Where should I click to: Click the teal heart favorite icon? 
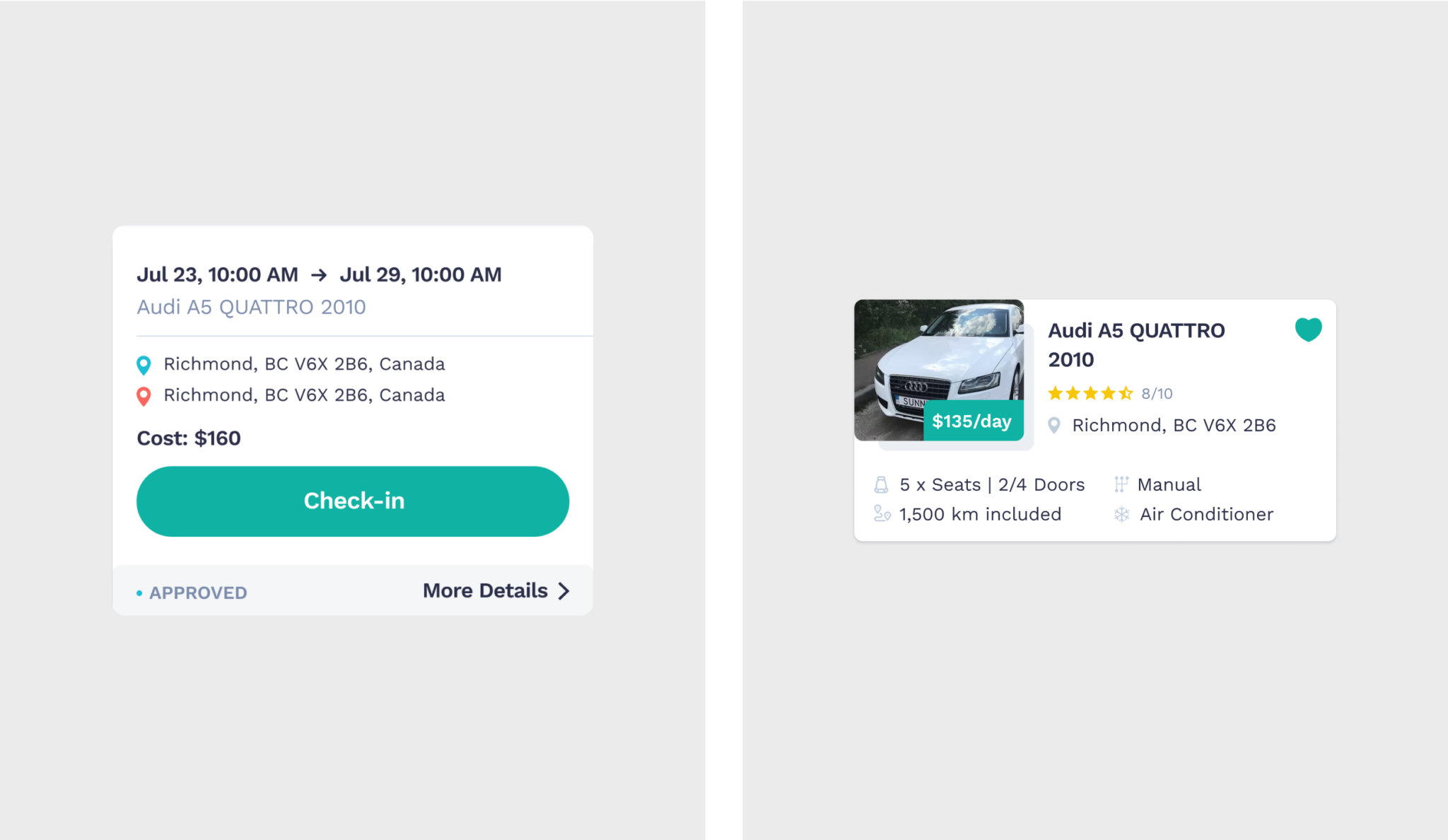click(1308, 329)
